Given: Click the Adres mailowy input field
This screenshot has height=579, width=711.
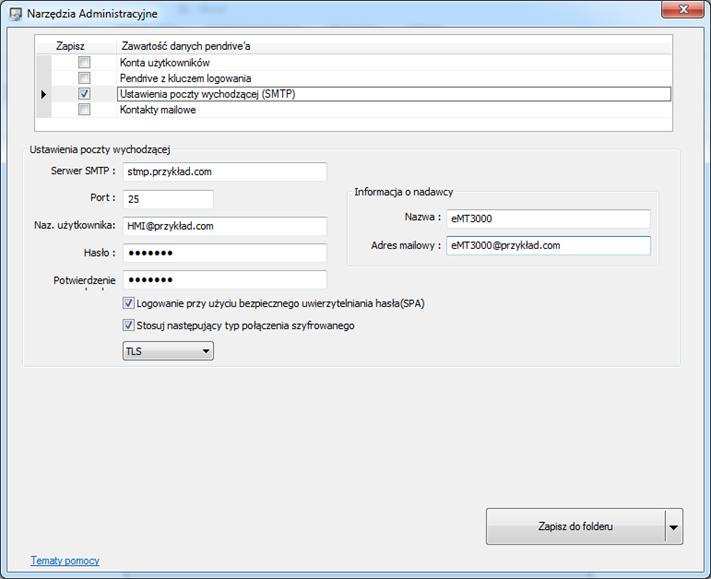Looking at the screenshot, I should tap(549, 245).
